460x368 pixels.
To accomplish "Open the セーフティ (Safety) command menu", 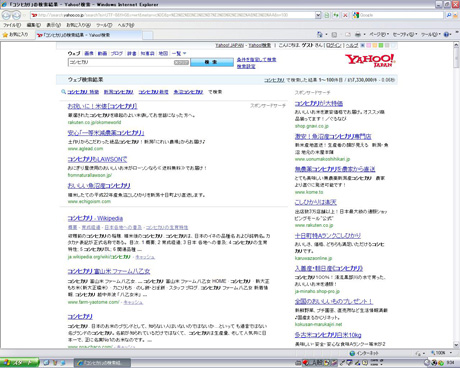I will 405,34.
